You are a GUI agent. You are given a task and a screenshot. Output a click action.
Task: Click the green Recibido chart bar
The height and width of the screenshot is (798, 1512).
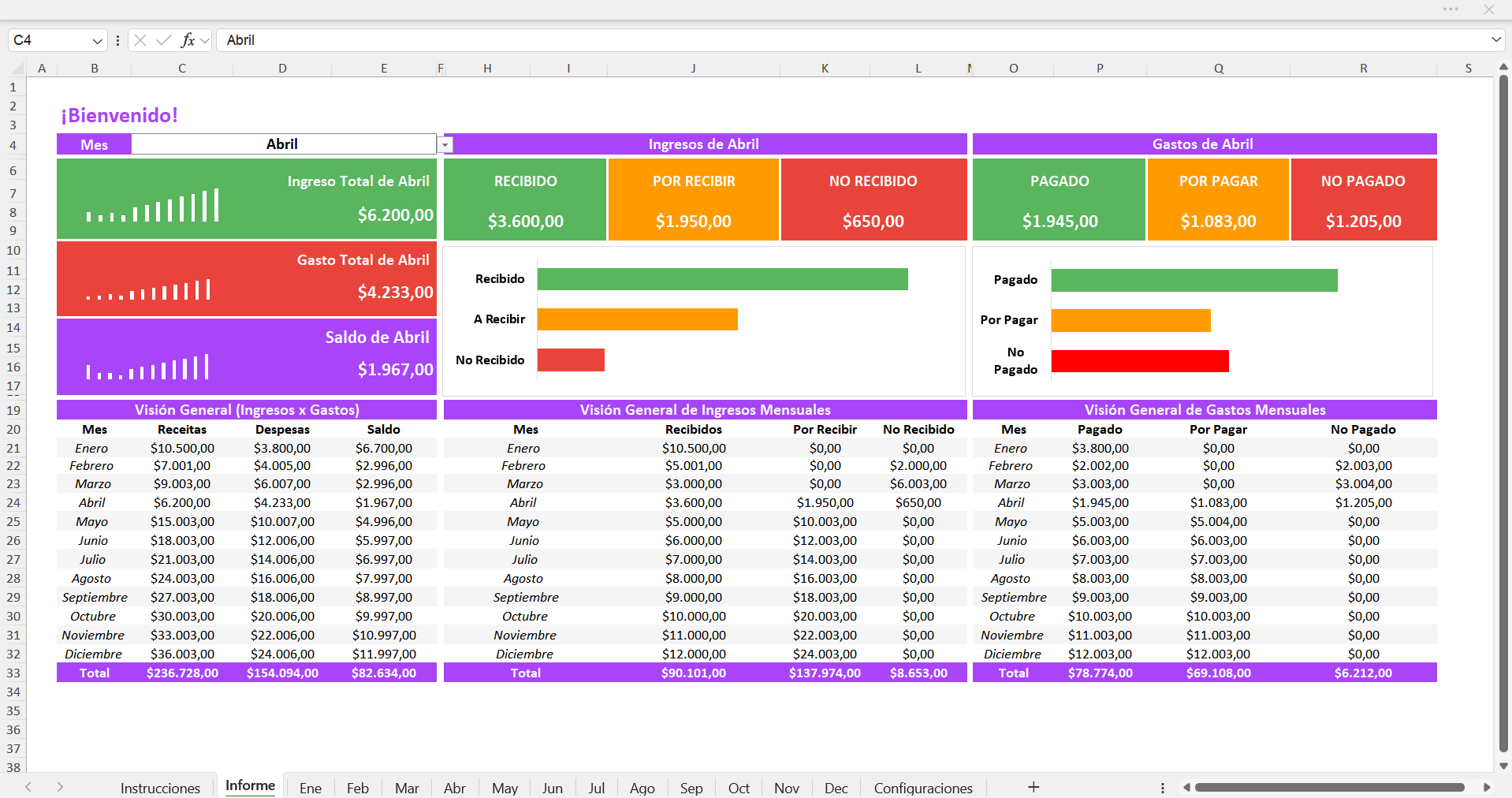[723, 279]
